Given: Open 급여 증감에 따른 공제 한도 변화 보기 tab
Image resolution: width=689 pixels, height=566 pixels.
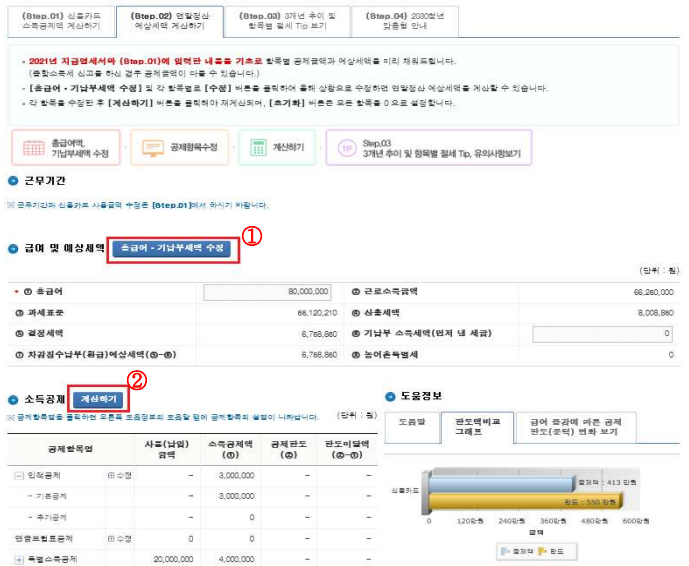Looking at the screenshot, I should coord(576,427).
